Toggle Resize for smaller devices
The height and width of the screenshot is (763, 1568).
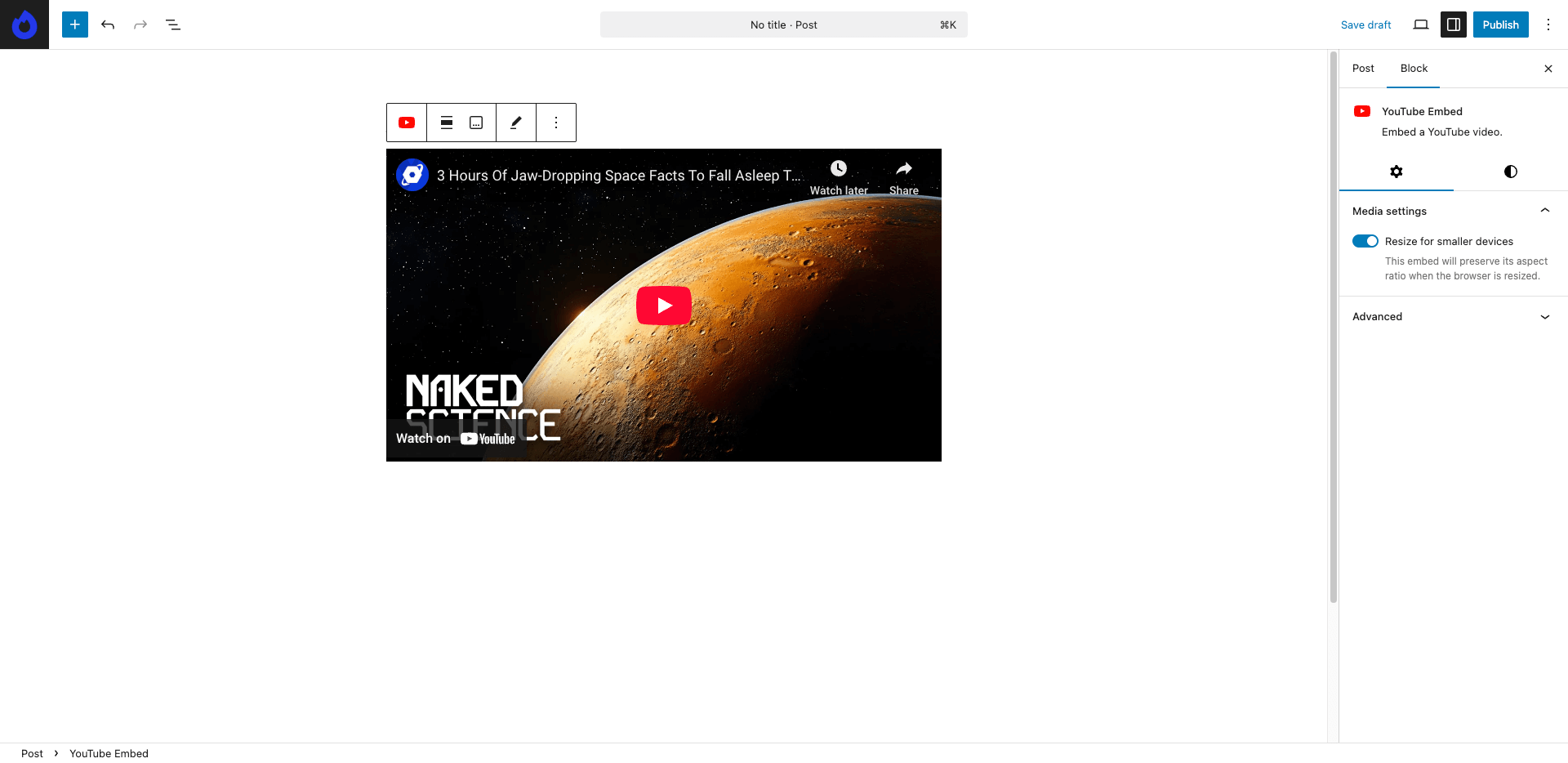click(x=1365, y=241)
